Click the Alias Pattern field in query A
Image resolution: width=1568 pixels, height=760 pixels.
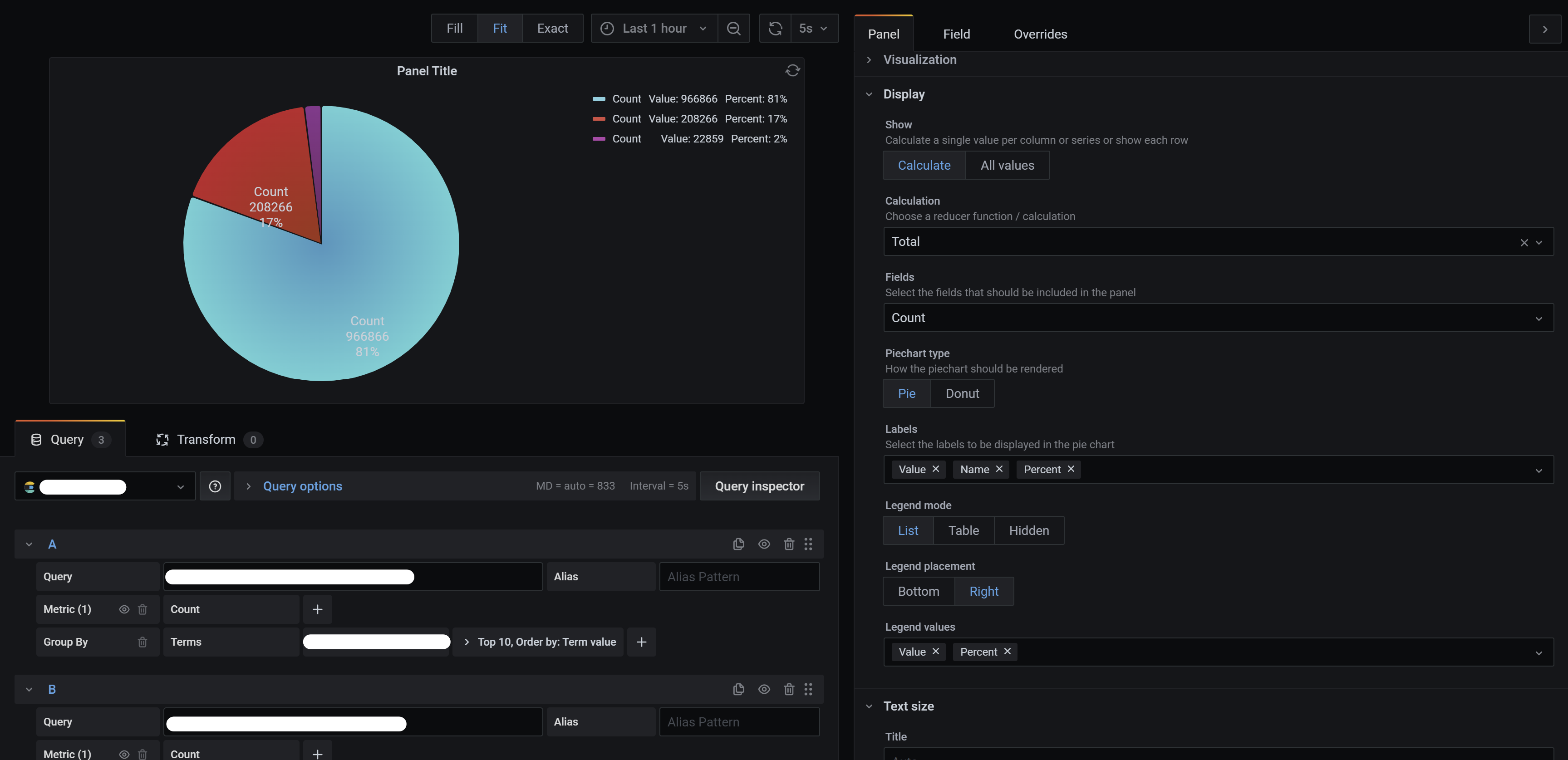coord(739,576)
